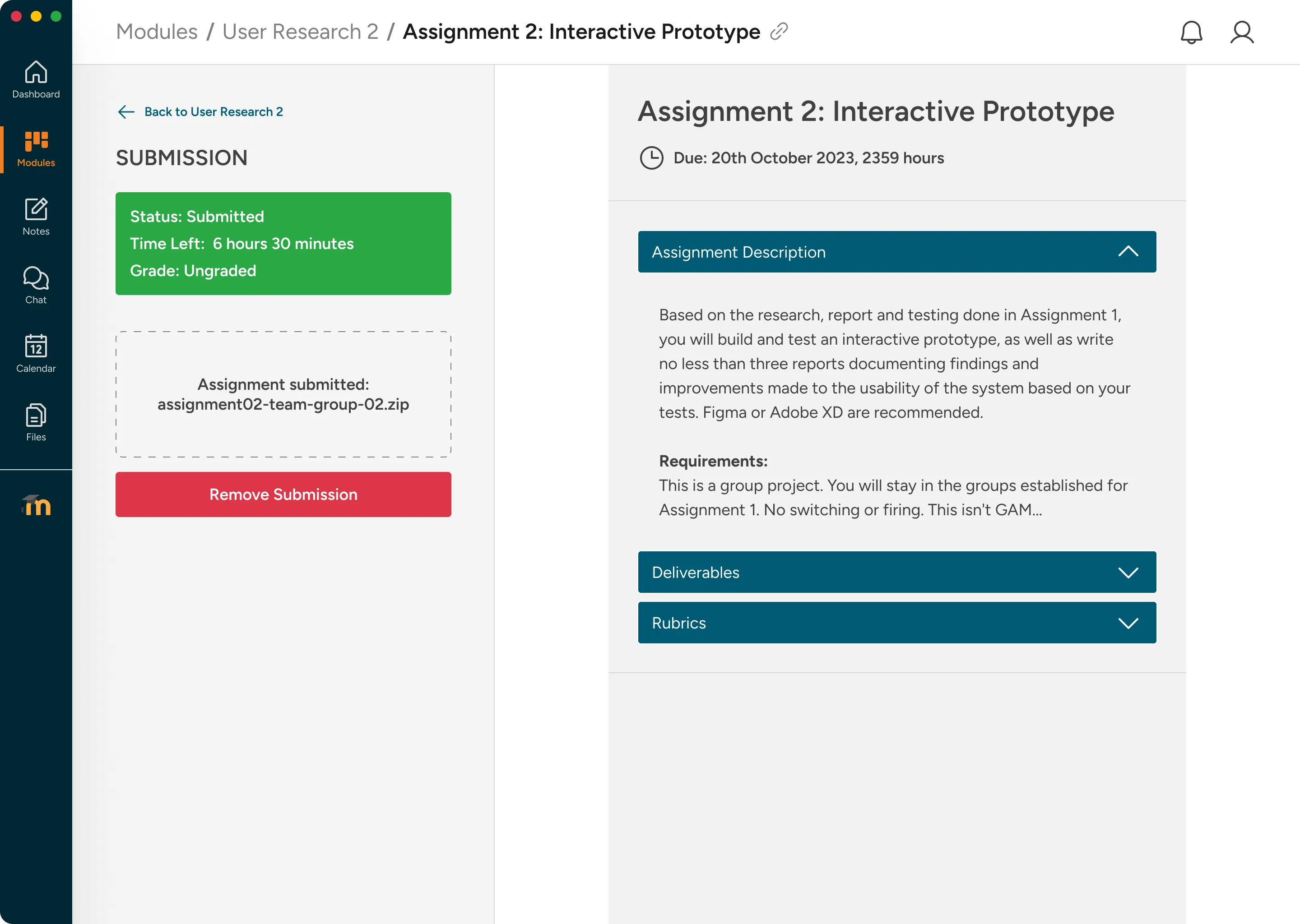Image resolution: width=1300 pixels, height=924 pixels.
Task: Open the Files section in sidebar
Action: 36,423
